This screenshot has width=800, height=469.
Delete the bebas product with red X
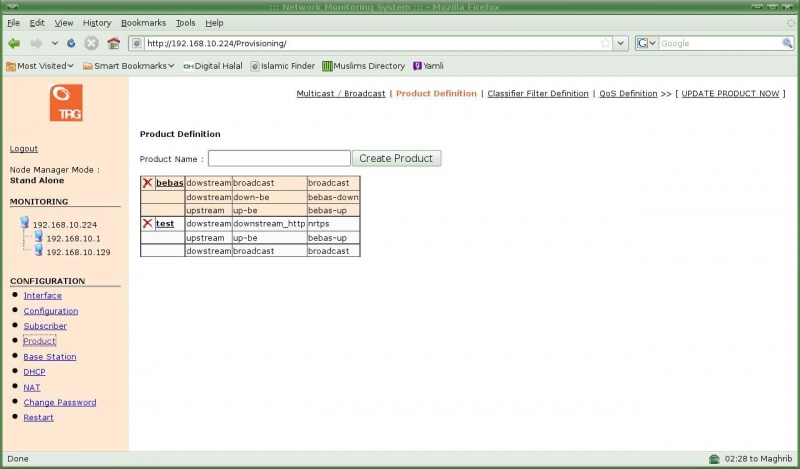147,183
